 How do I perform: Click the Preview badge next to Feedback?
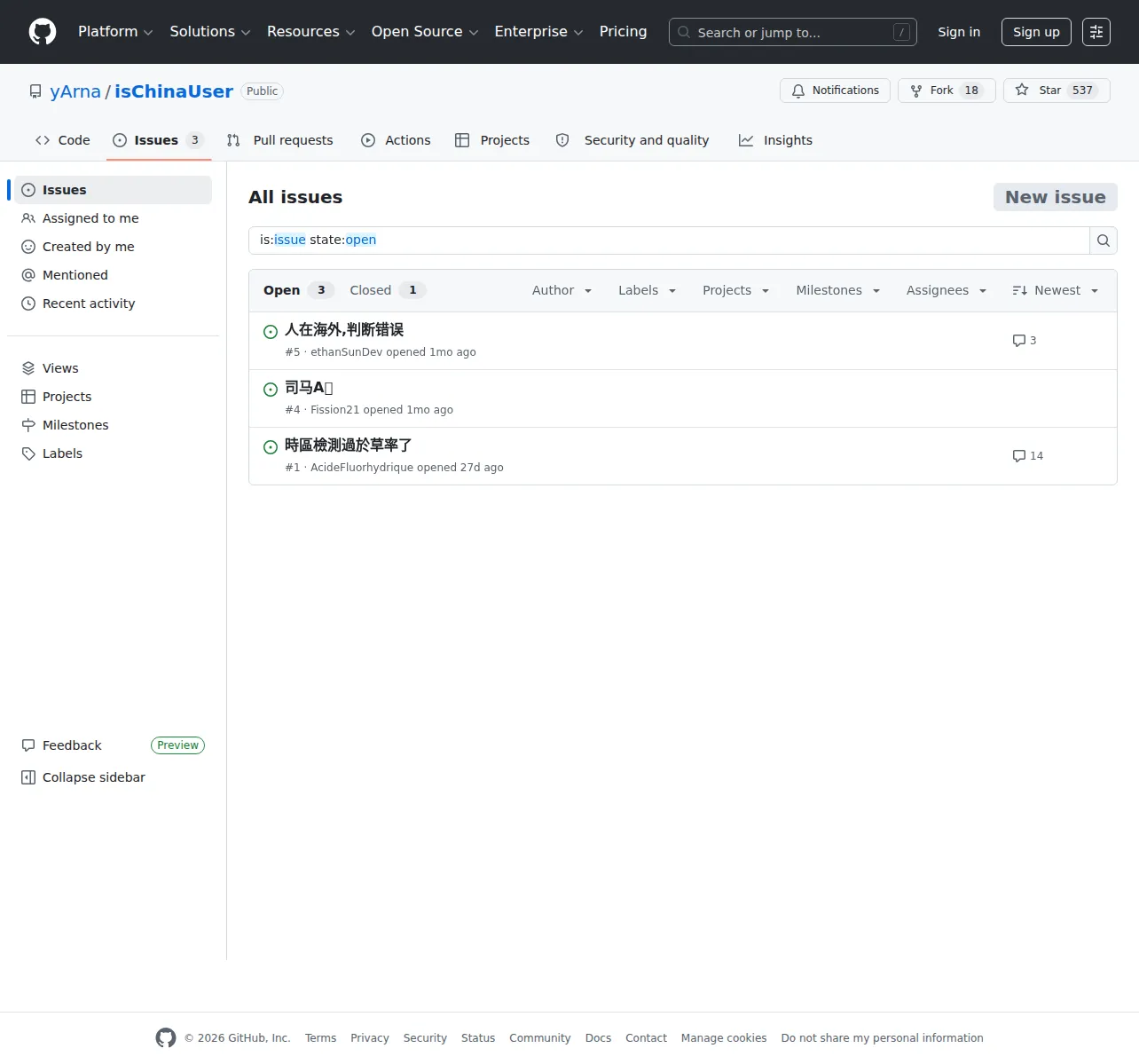[177, 745]
